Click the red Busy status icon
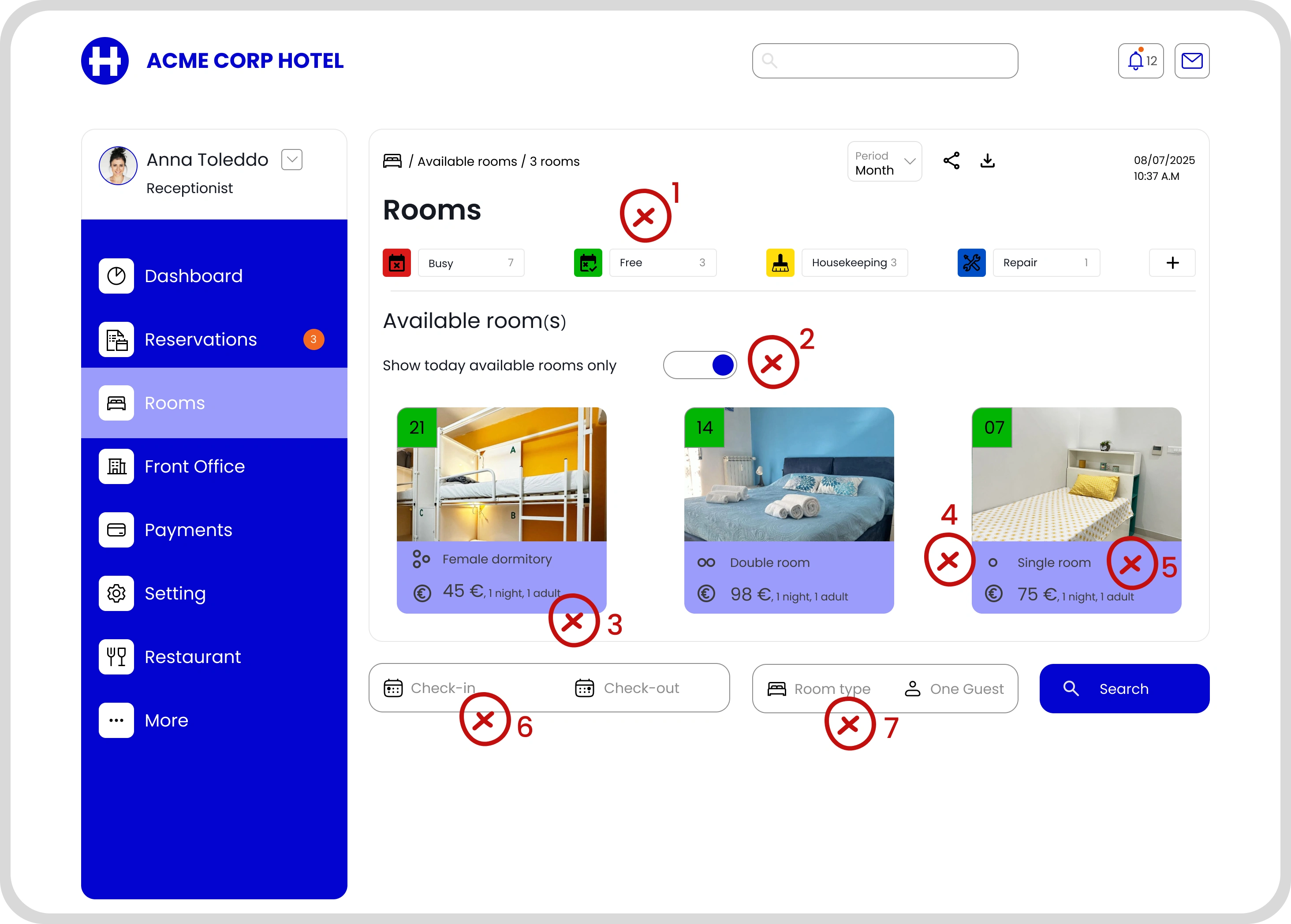Viewport: 1291px width, 924px height. point(396,263)
